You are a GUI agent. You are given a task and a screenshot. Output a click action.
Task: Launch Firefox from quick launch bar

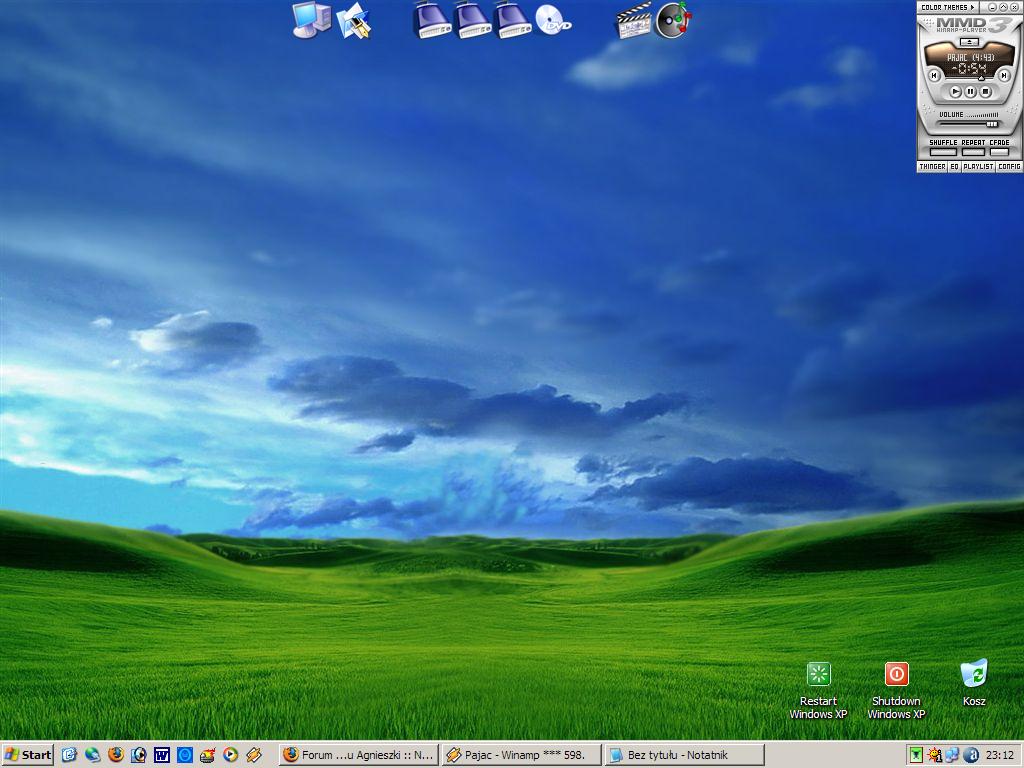tap(116, 755)
